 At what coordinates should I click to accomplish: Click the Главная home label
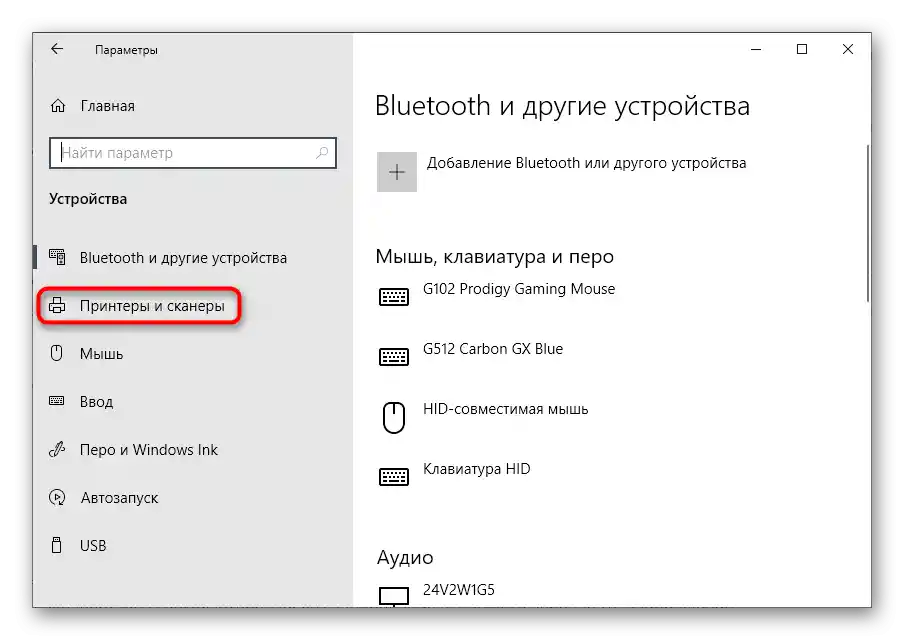(x=108, y=106)
